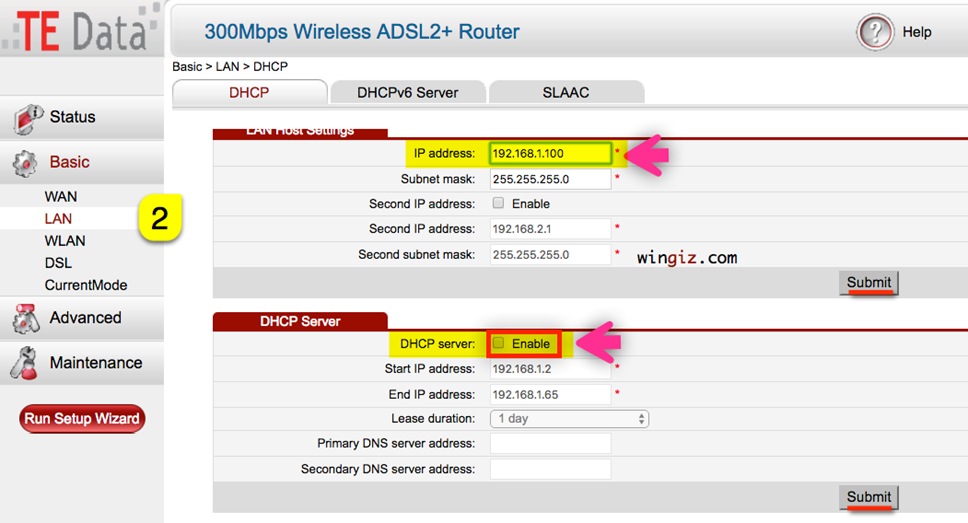
Task: Open the Advanced tools icon
Action: (x=26, y=318)
